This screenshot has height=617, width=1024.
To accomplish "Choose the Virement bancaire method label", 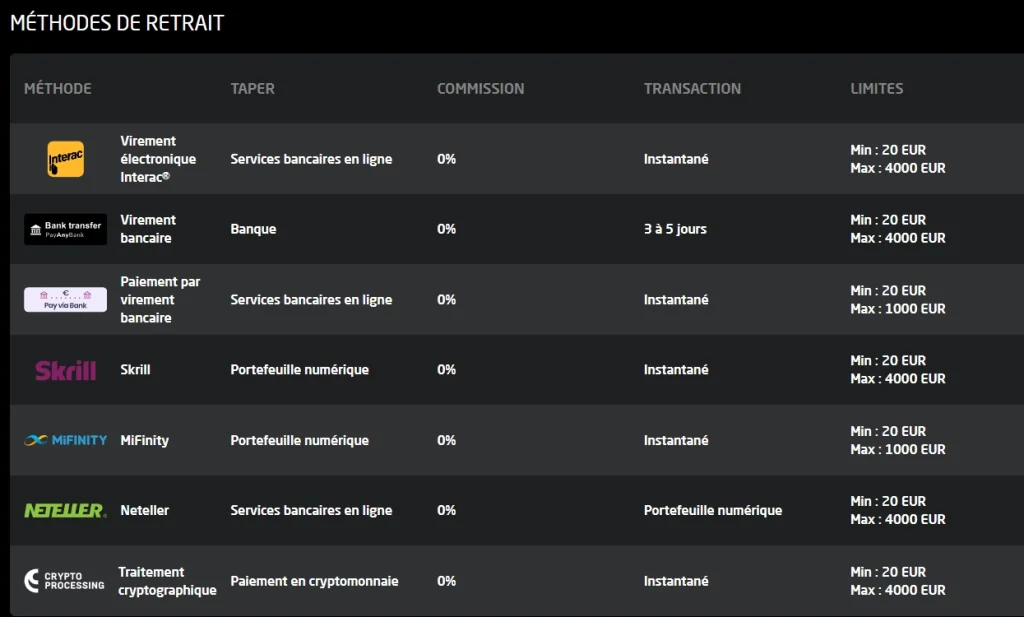I will click(x=148, y=229).
